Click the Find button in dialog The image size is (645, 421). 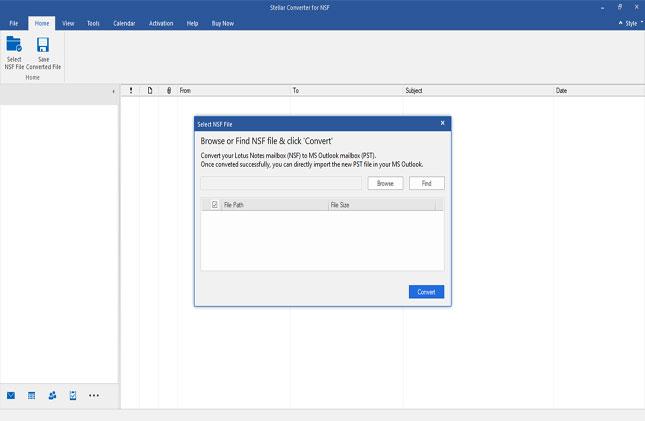(x=427, y=183)
